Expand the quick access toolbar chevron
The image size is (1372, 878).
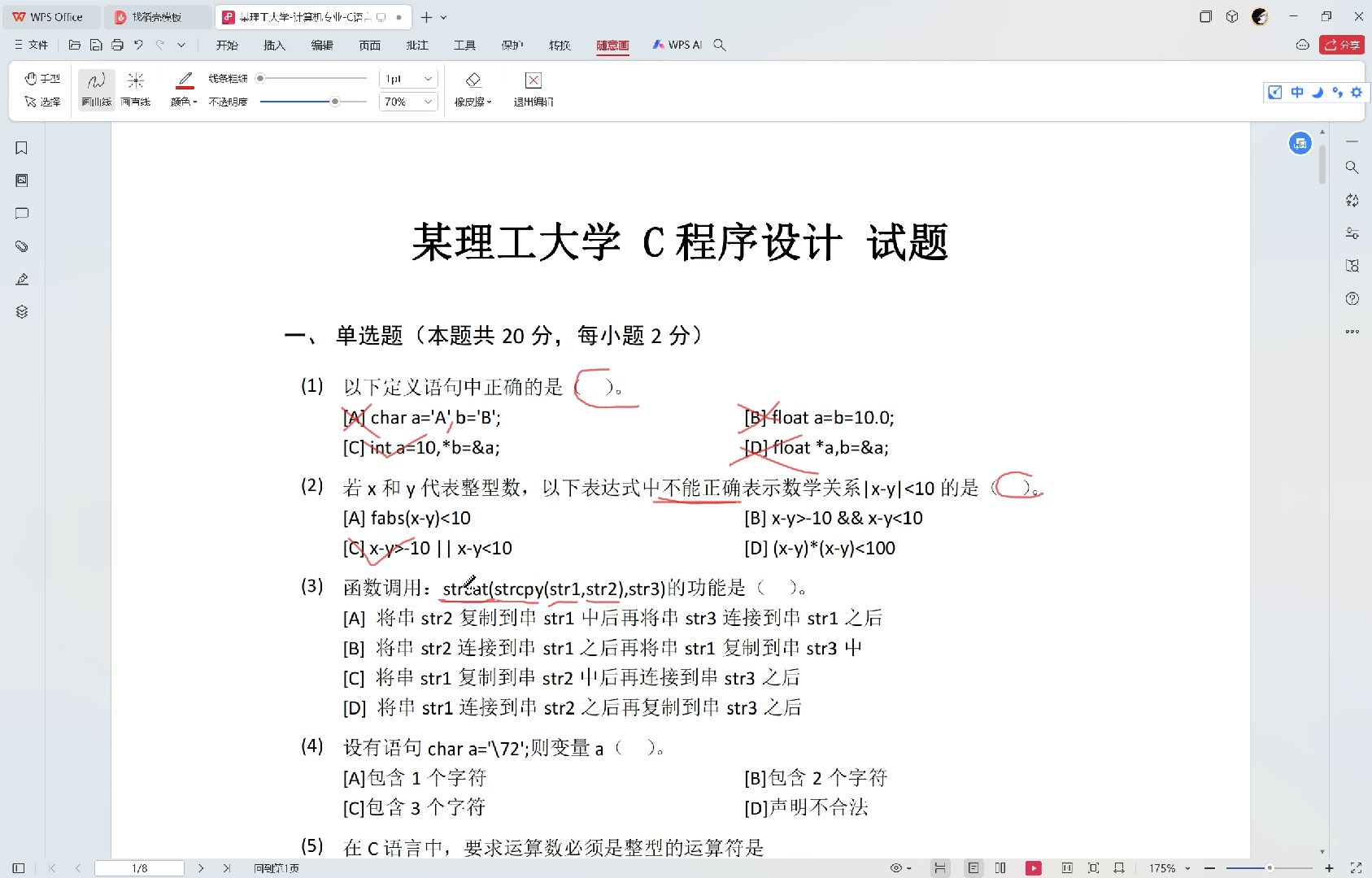(x=181, y=45)
